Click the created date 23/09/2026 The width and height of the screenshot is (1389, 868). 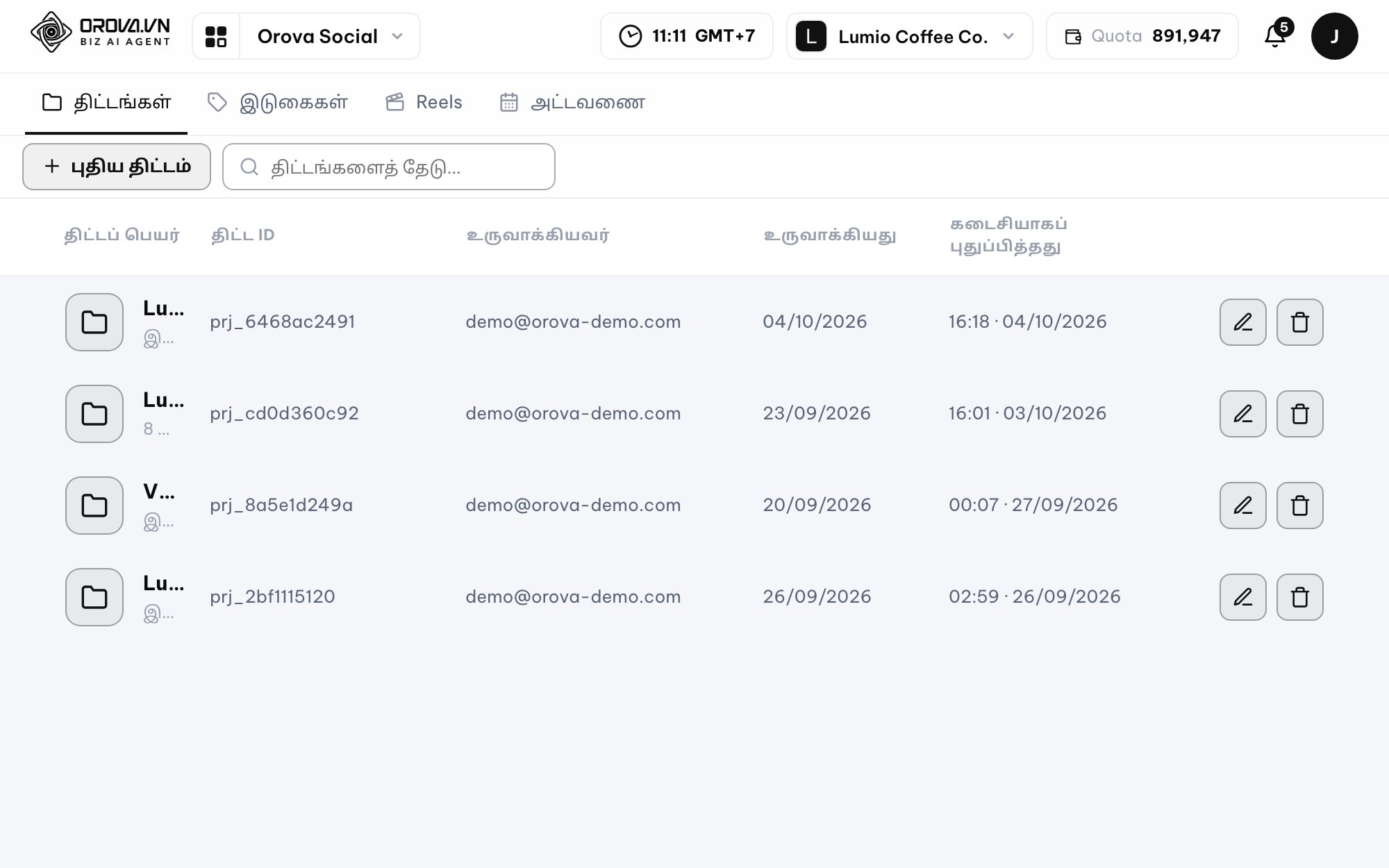pyautogui.click(x=817, y=413)
